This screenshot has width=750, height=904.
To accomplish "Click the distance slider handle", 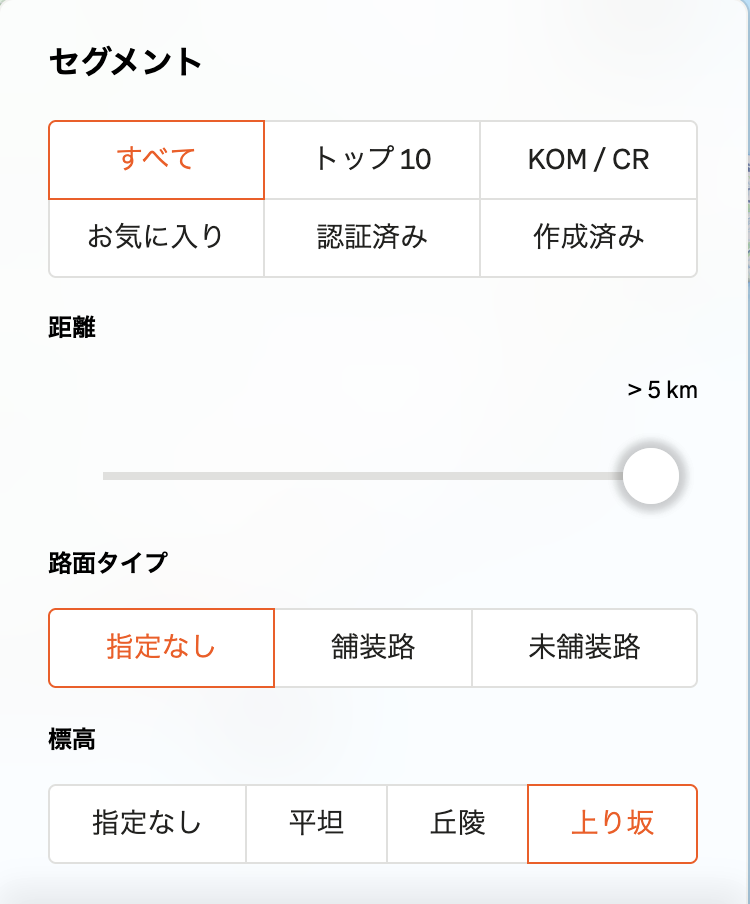I will pos(651,476).
